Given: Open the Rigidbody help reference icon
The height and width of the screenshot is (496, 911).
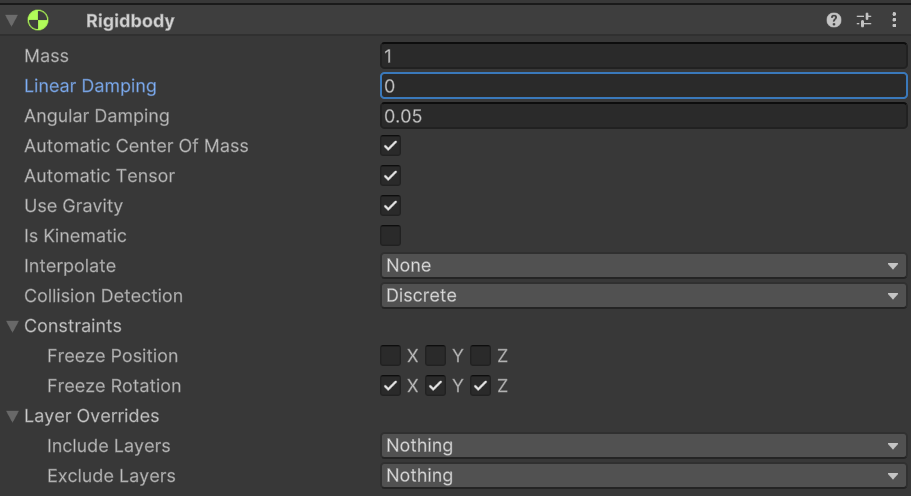Looking at the screenshot, I should [834, 20].
